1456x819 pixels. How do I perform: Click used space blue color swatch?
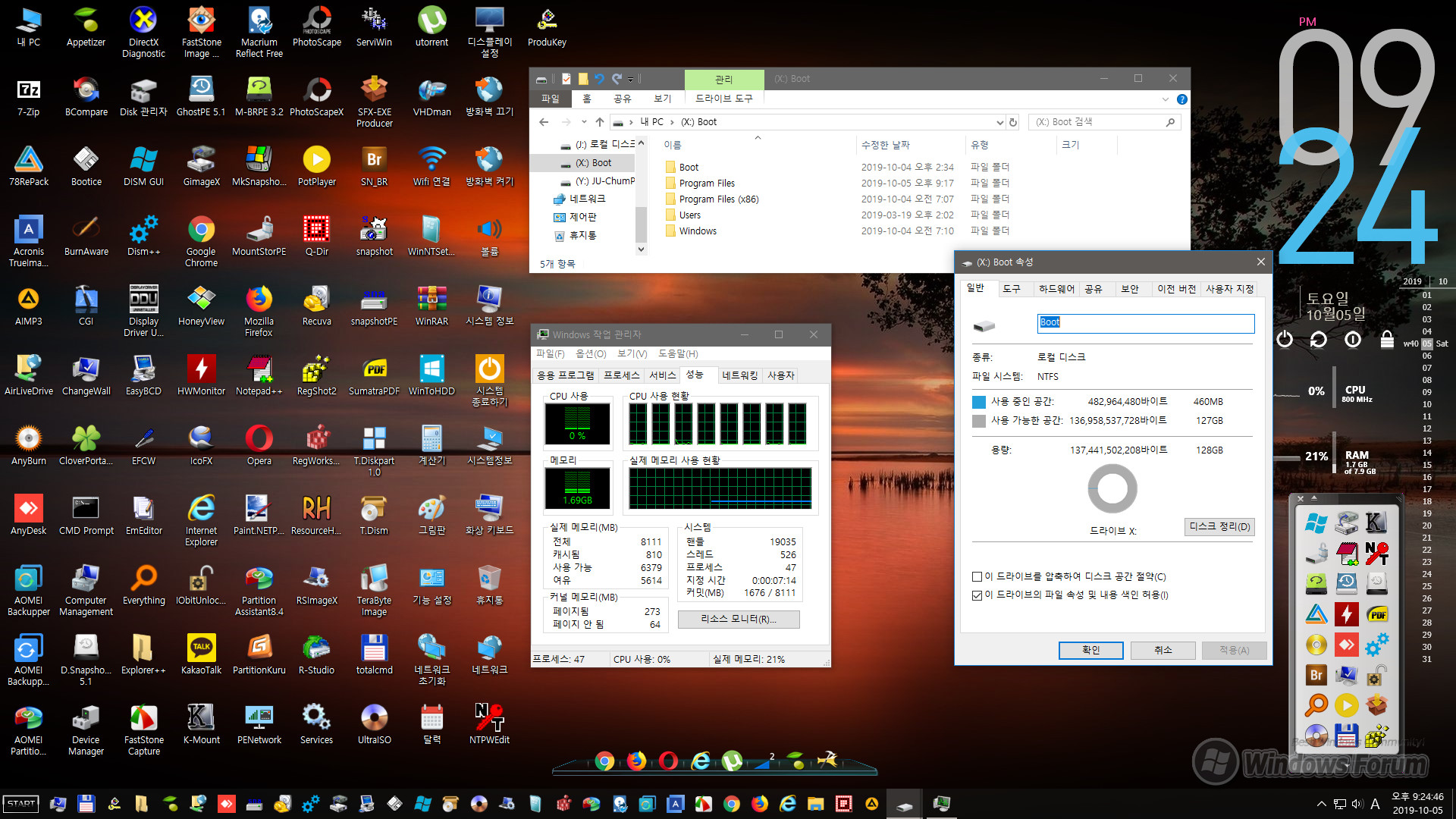coord(979,402)
